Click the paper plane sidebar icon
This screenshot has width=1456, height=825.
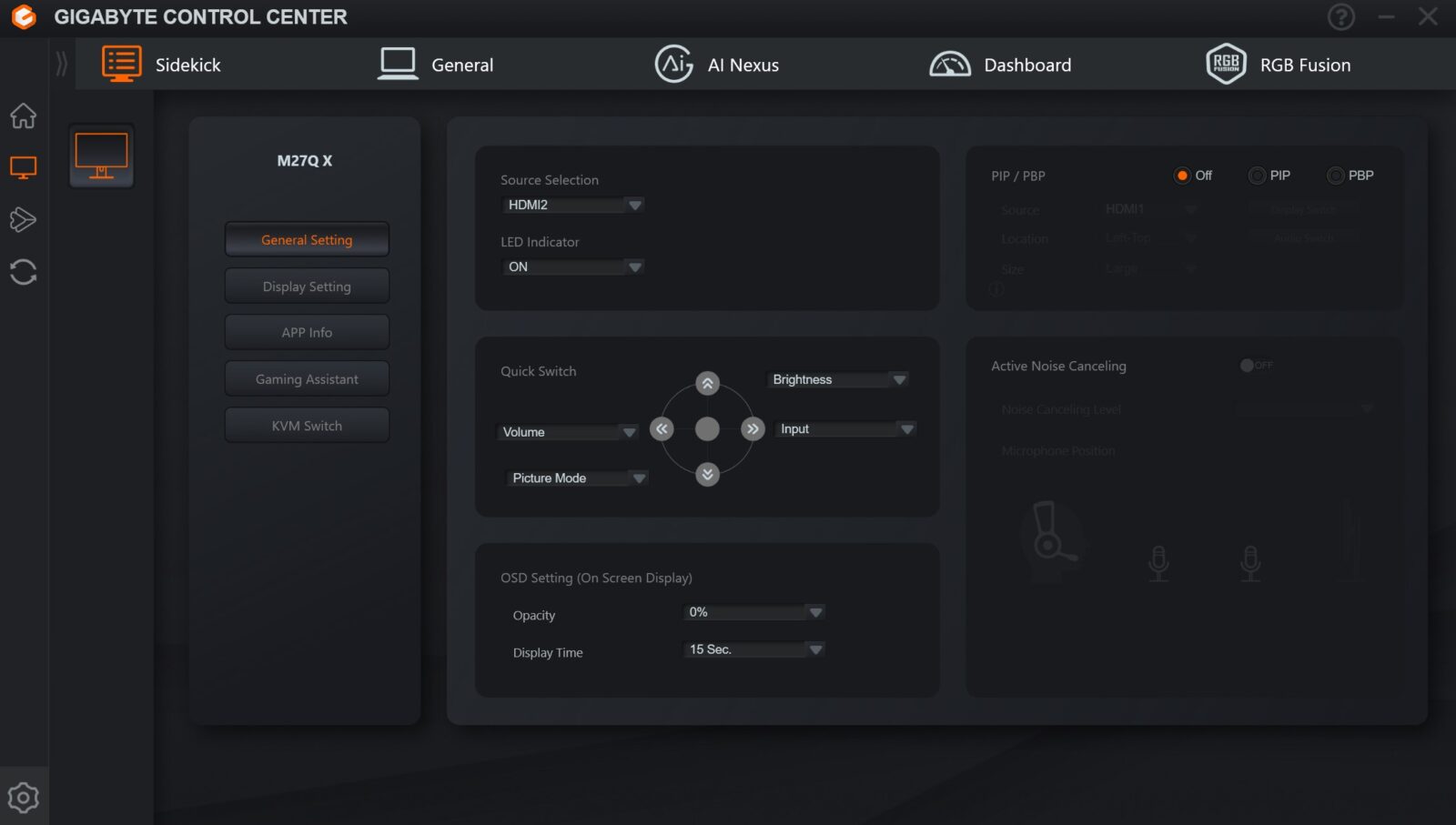pyautogui.click(x=23, y=219)
